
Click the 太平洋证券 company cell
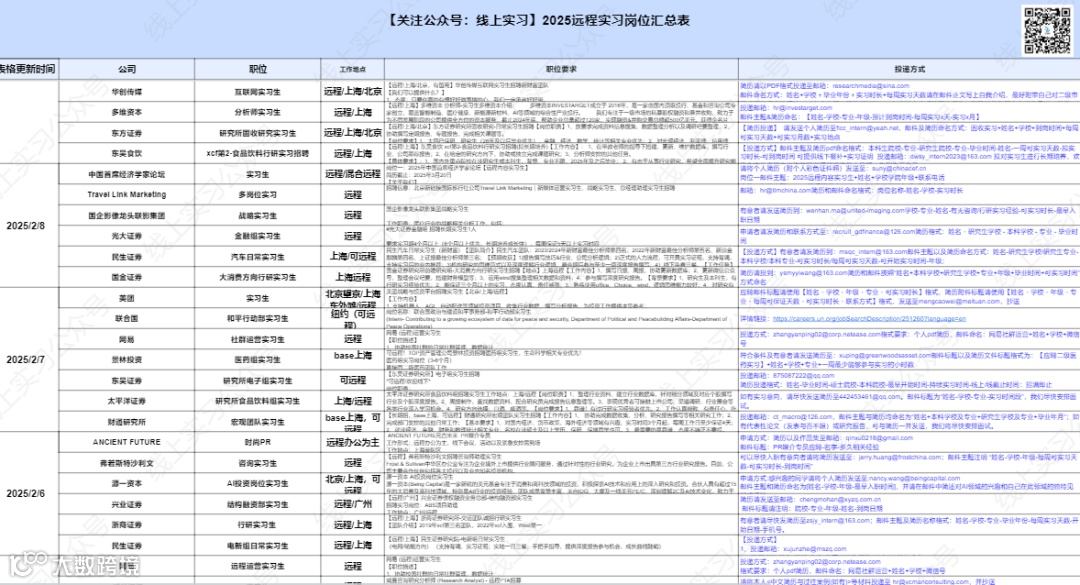(127, 401)
